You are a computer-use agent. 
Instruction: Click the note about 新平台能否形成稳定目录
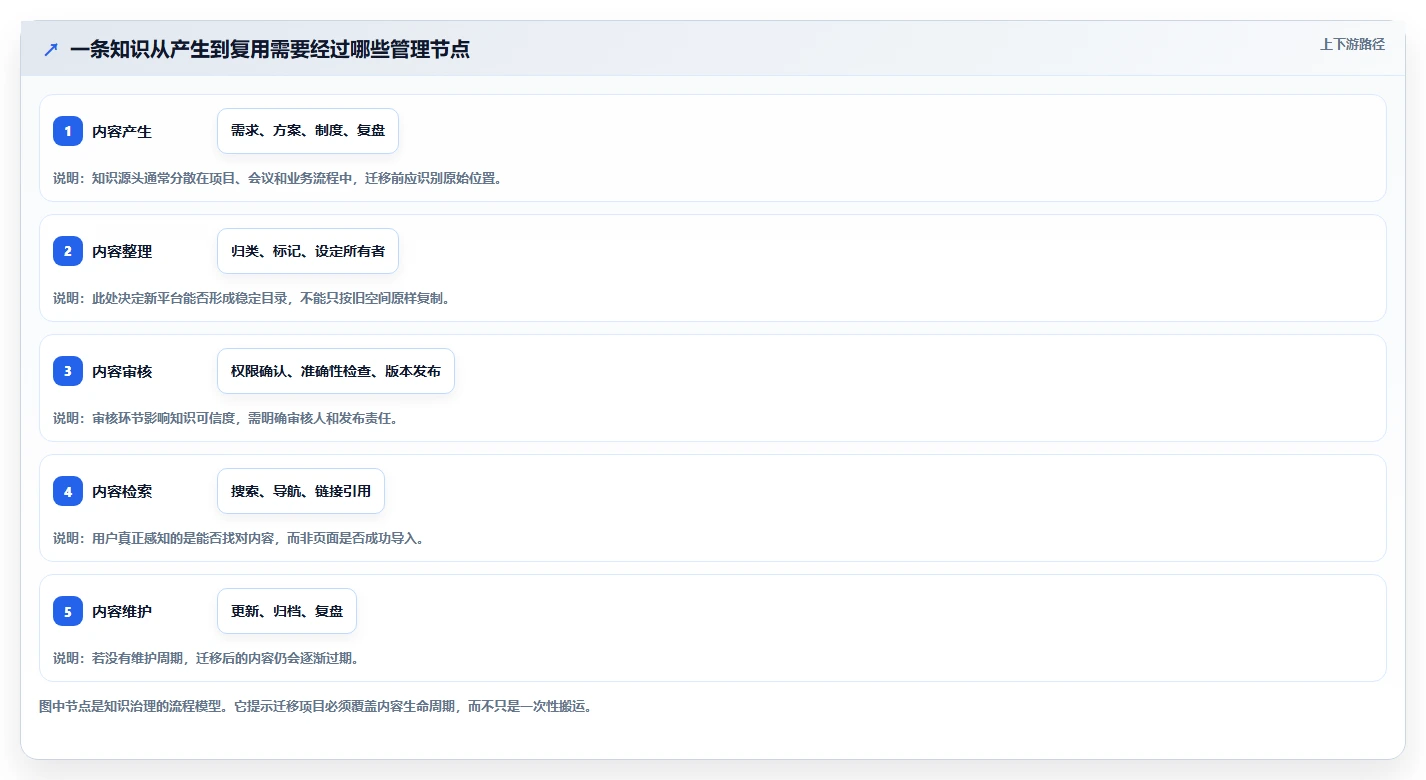click(251, 298)
